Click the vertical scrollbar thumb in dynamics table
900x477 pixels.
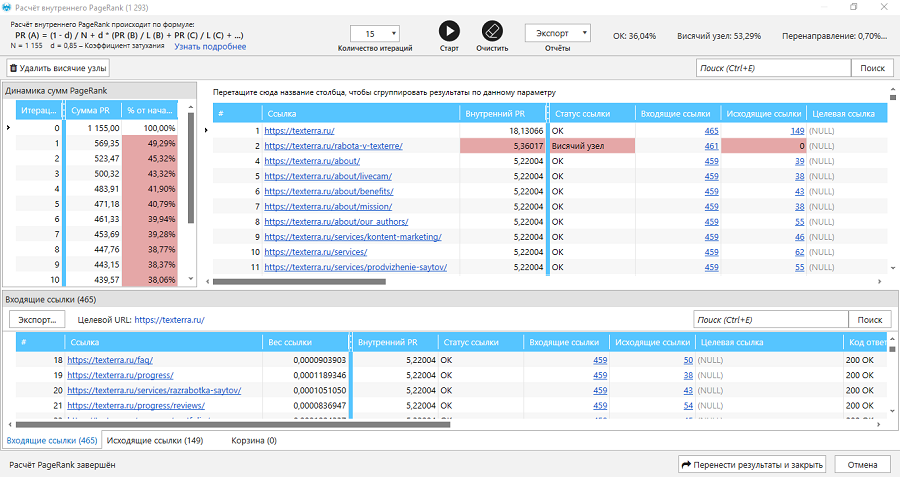point(191,168)
